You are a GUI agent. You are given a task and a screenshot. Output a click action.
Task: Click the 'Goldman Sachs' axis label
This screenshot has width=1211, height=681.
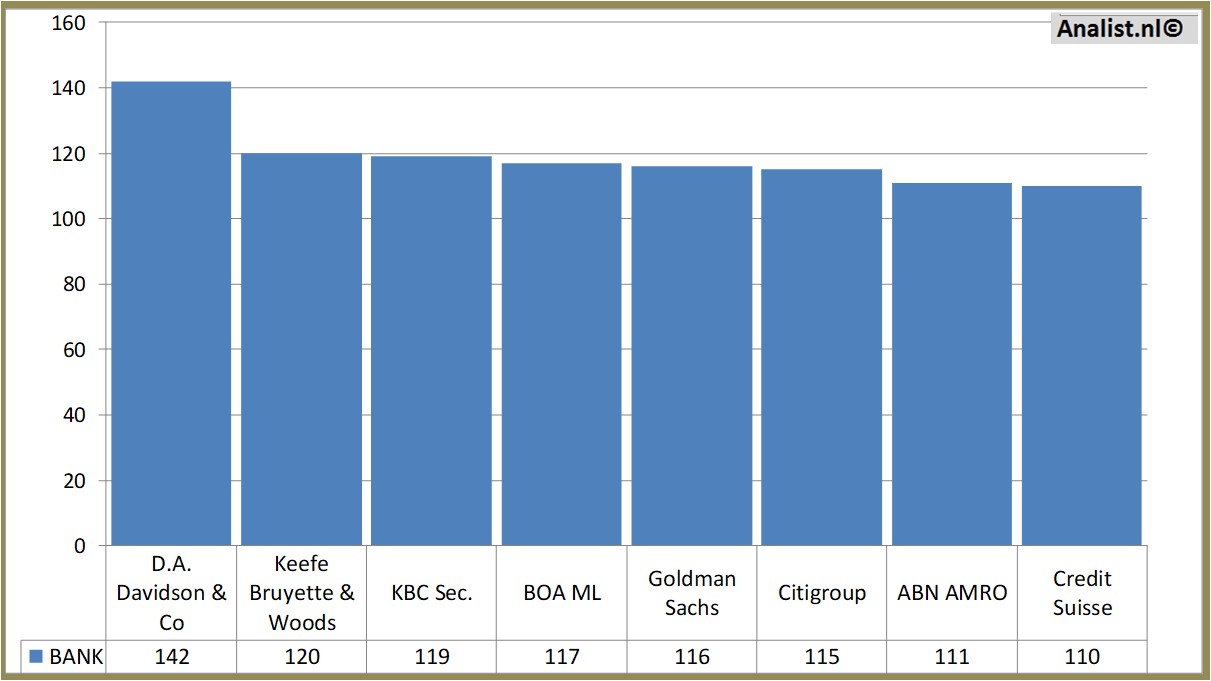[692, 592]
